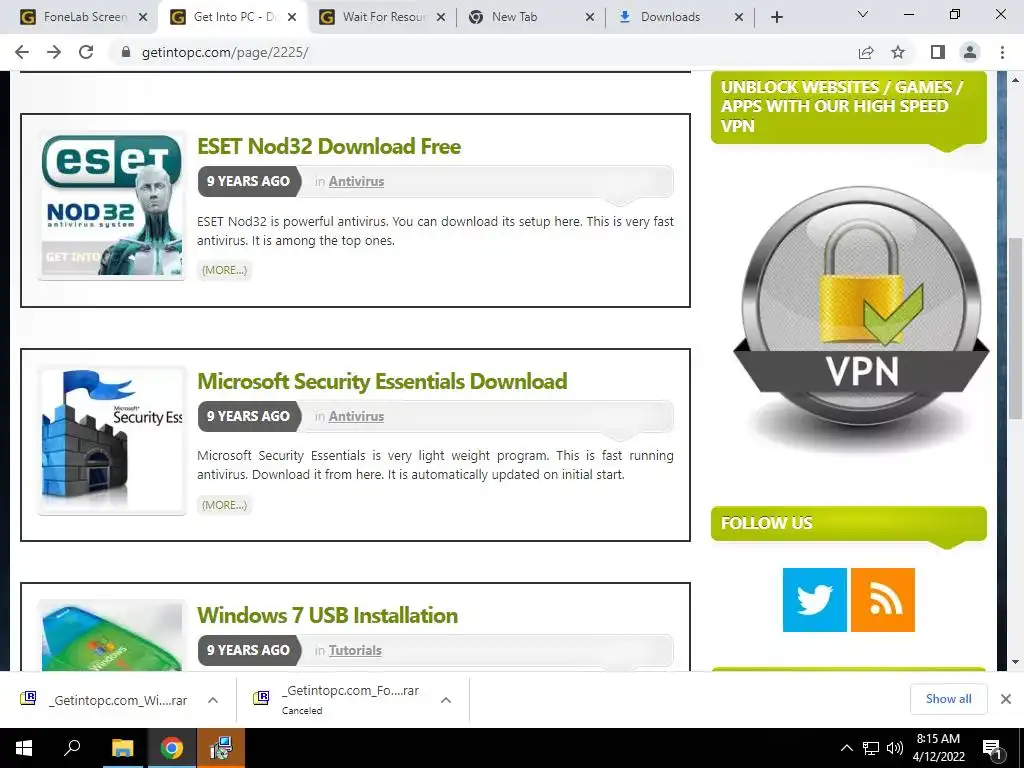Screen dimensions: 1024x768
Task: Open the Microsoft Security Essentials Download title
Action: (x=382, y=381)
